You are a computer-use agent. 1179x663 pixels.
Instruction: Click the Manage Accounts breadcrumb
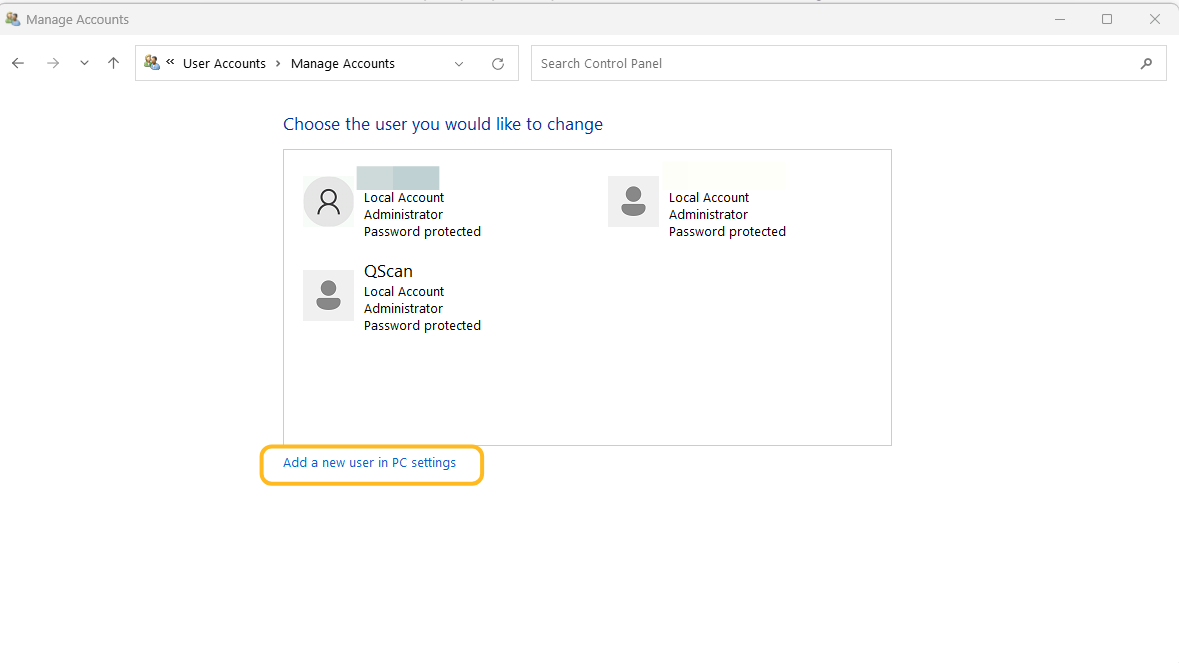pyautogui.click(x=343, y=64)
